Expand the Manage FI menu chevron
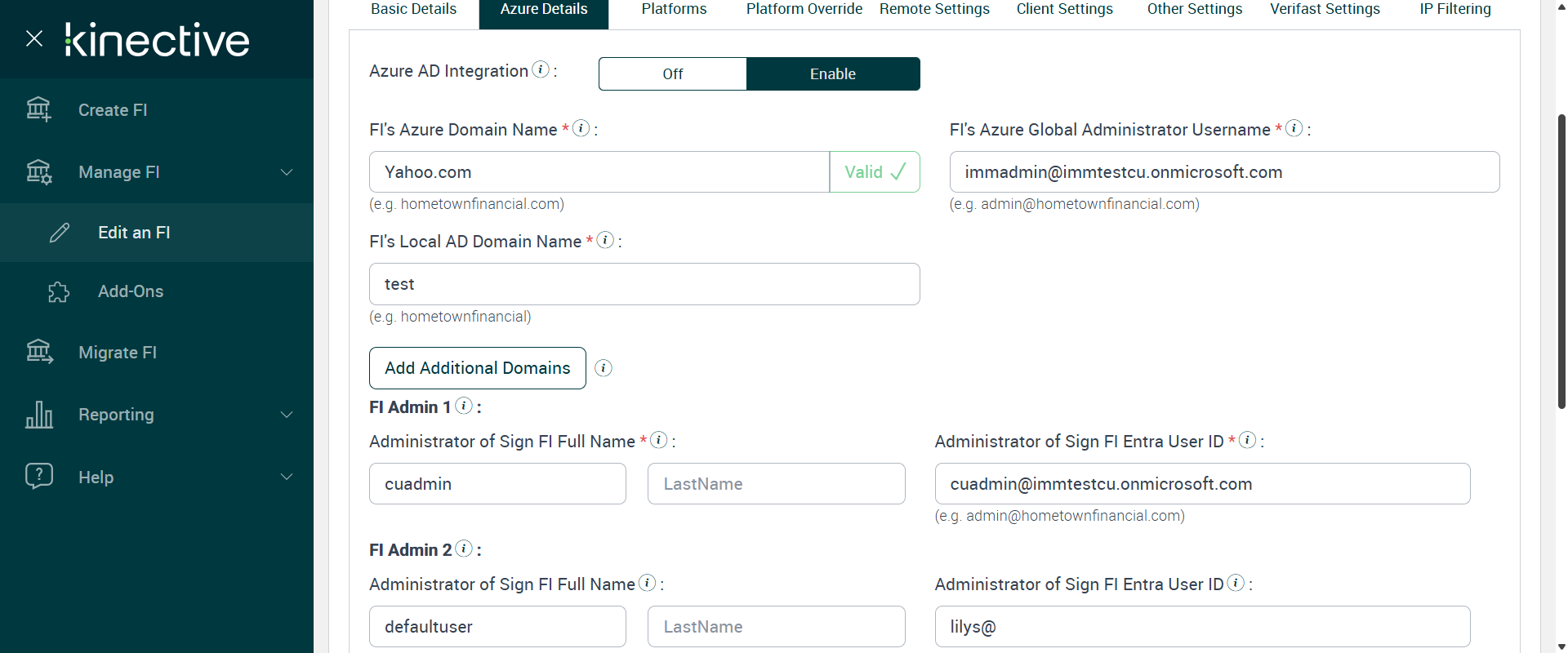Image resolution: width=1568 pixels, height=653 pixels. (x=287, y=172)
